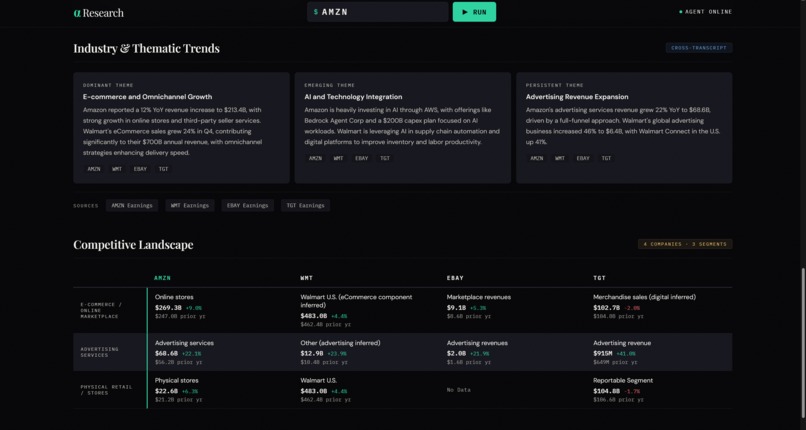Viewport: 806px width, 430px height.
Task: Click the Advertising Revenue Expansion card title
Action: pos(577,97)
